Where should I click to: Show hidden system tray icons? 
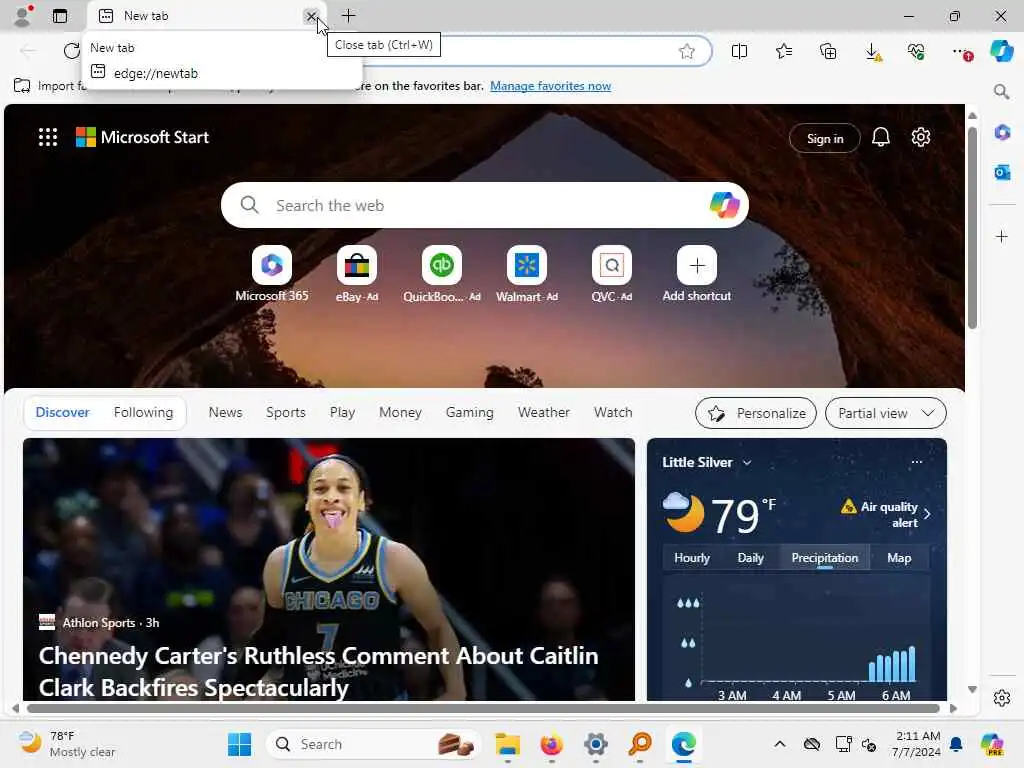point(780,744)
